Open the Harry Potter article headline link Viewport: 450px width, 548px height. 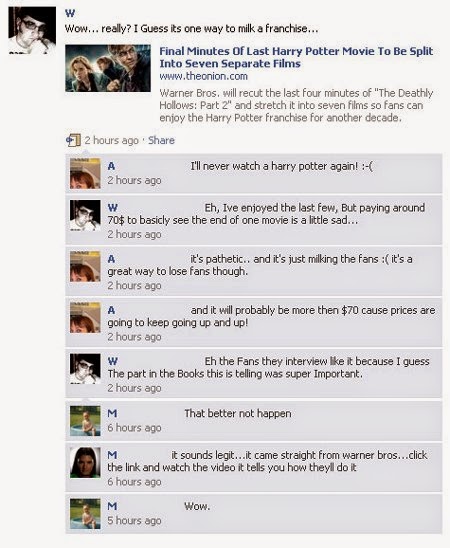(x=296, y=57)
